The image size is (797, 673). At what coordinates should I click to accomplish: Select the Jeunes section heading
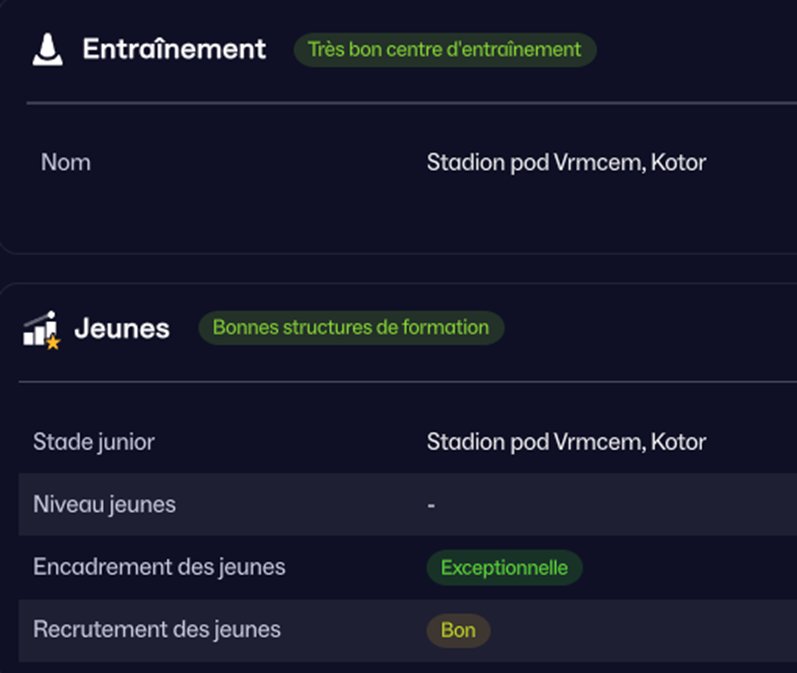[122, 328]
